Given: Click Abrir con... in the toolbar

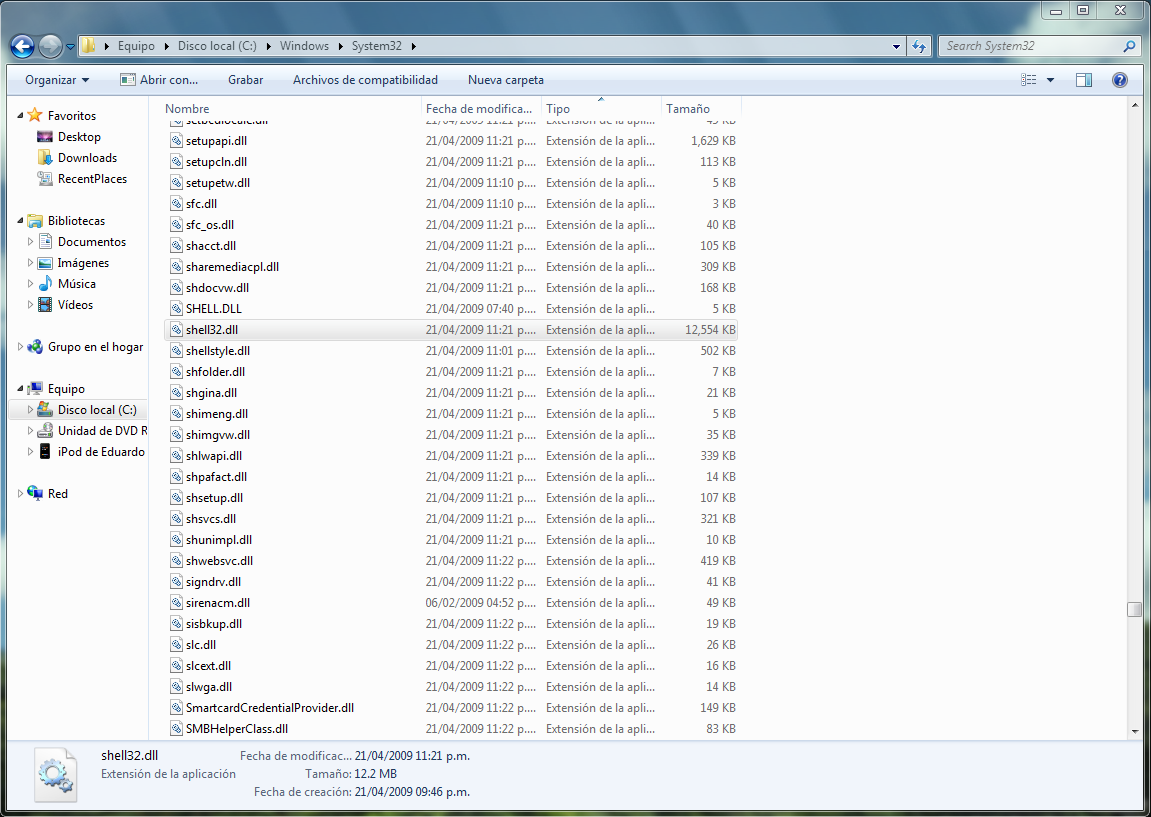Looking at the screenshot, I should point(159,80).
